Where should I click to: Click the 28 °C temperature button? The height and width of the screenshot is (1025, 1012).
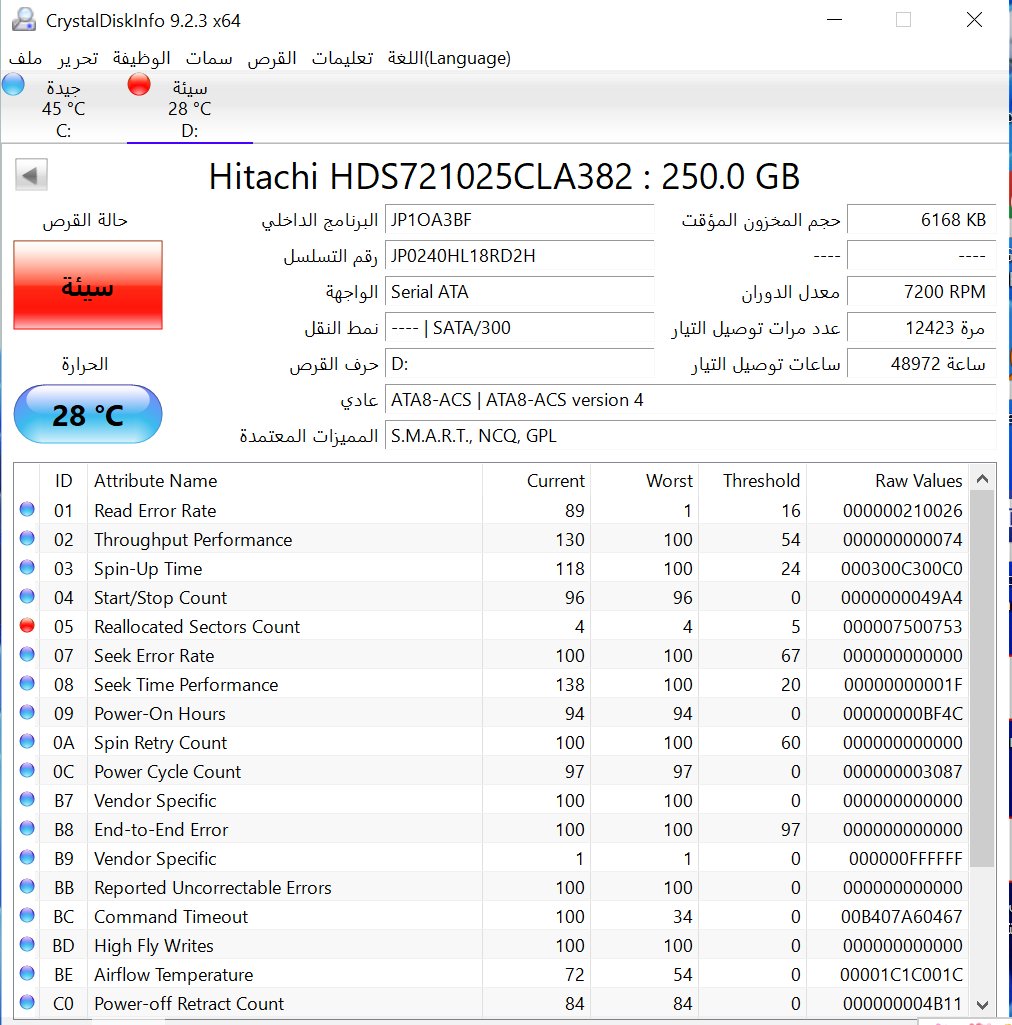(88, 414)
